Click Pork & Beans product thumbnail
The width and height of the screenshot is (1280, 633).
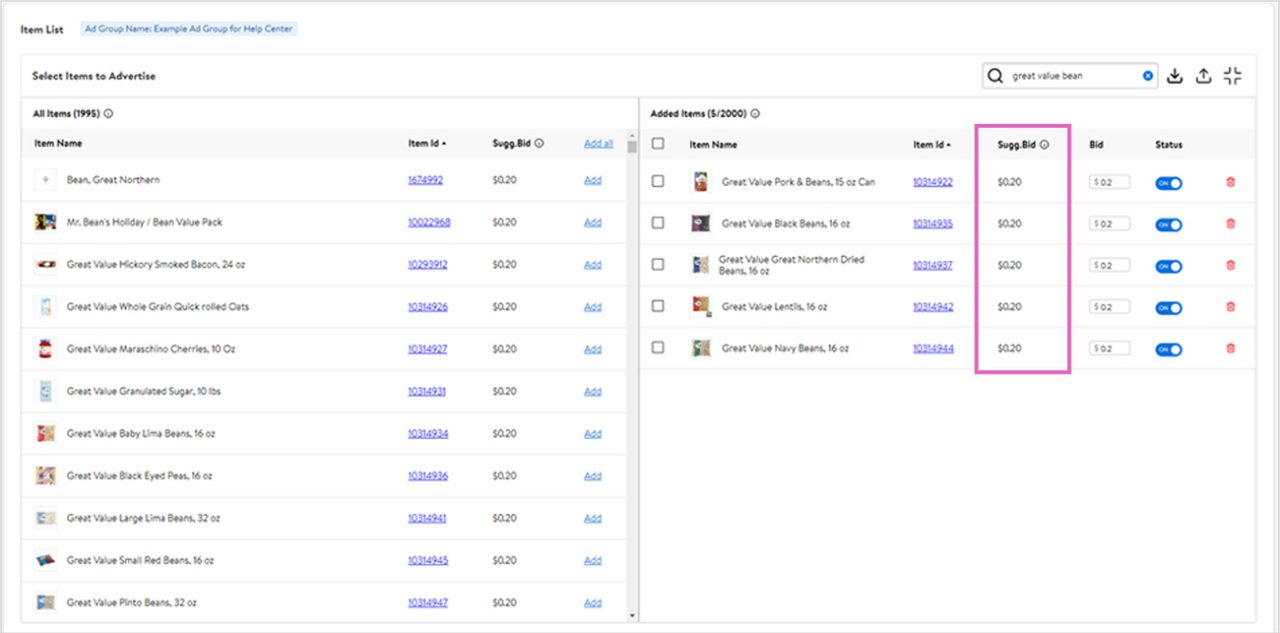(x=701, y=181)
